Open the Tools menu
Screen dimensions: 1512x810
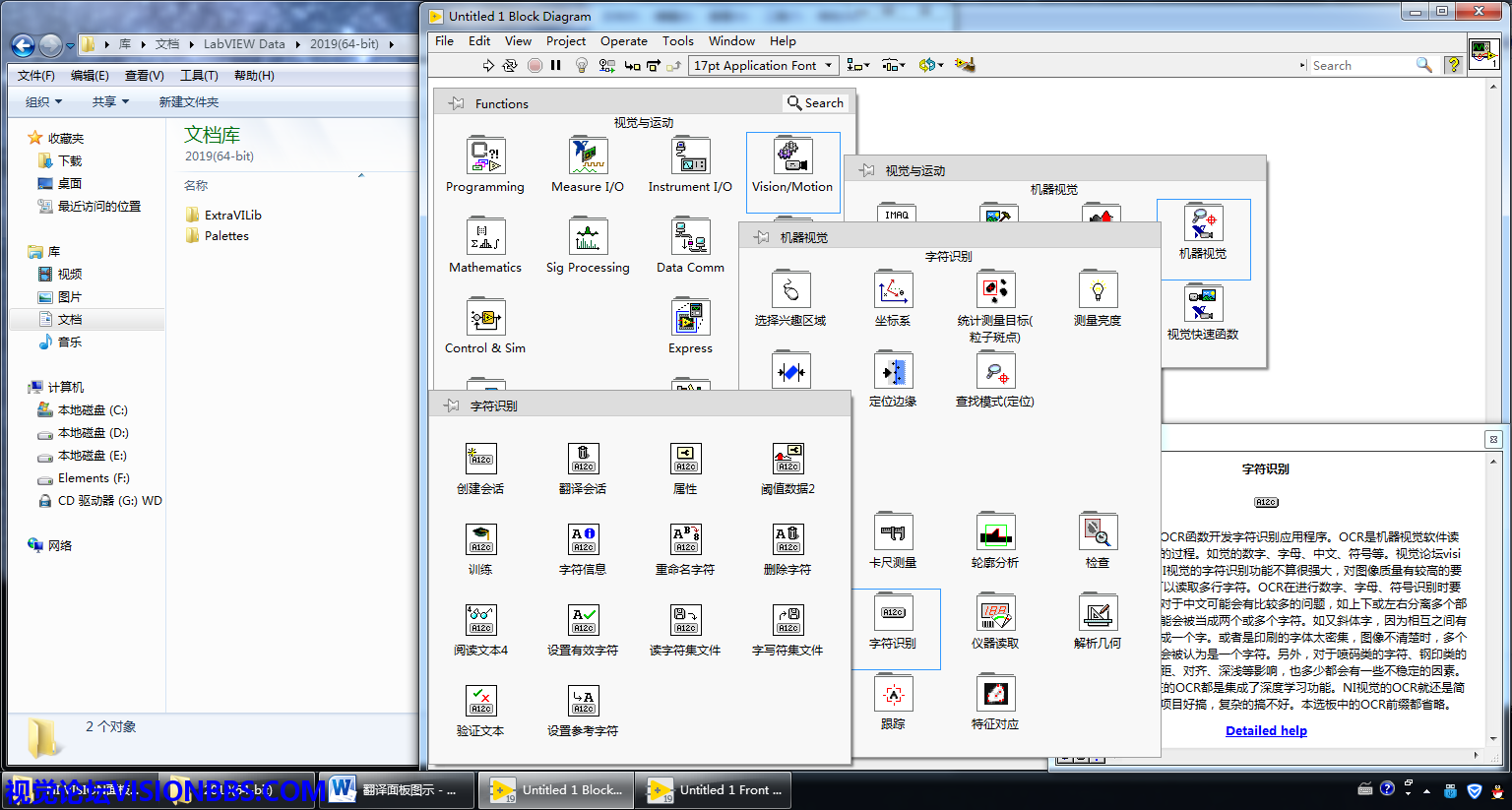(677, 41)
